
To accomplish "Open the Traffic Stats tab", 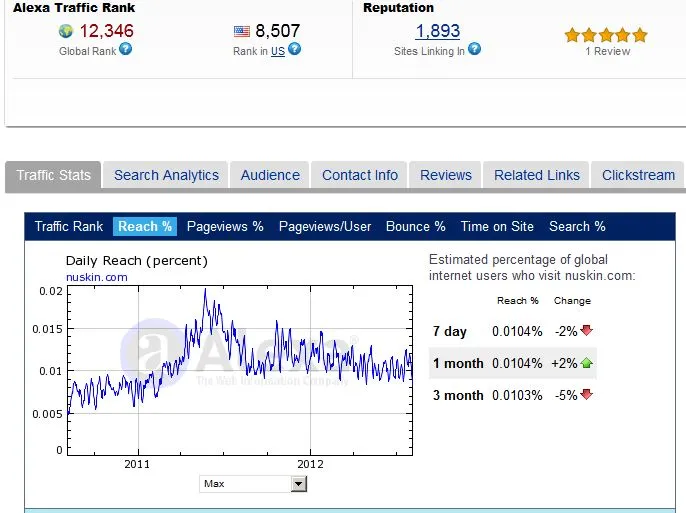I will point(53,175).
